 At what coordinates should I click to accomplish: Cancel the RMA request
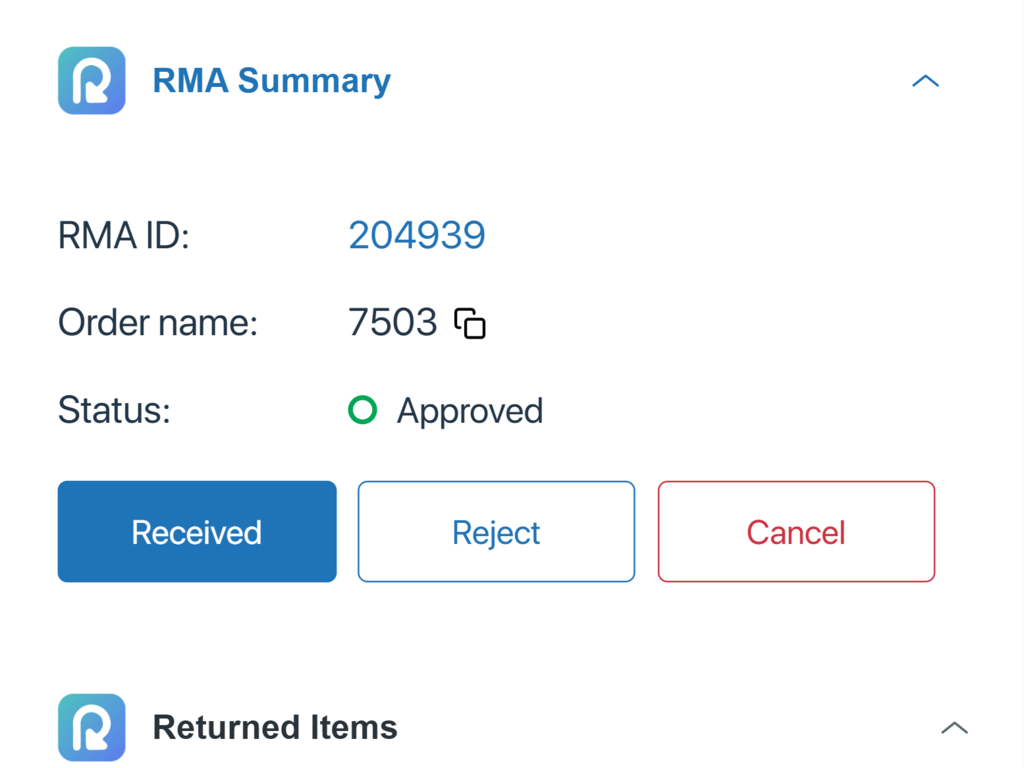[796, 532]
